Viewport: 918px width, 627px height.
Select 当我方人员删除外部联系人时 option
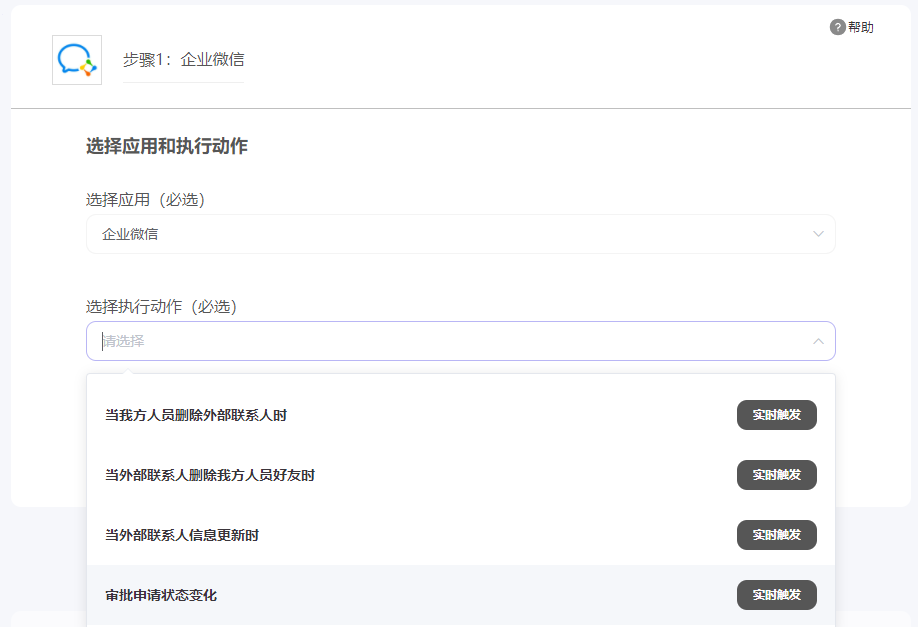click(x=461, y=415)
